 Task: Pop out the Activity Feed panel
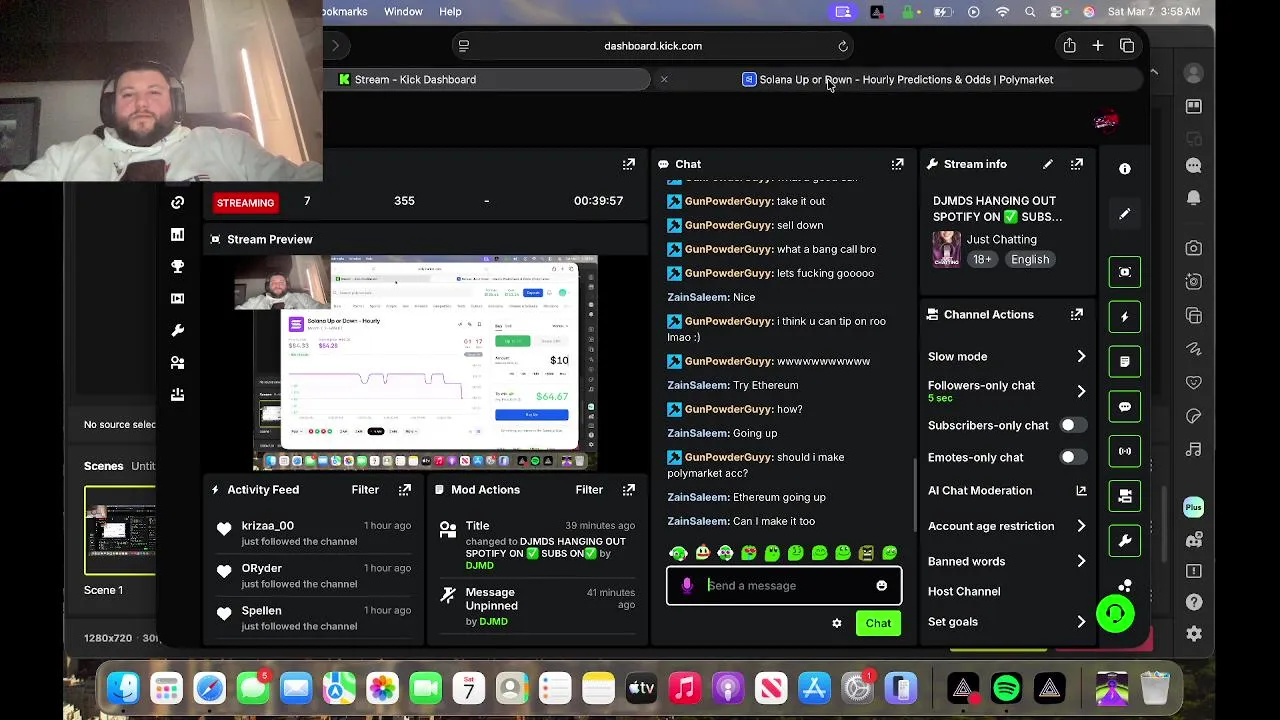tap(404, 490)
